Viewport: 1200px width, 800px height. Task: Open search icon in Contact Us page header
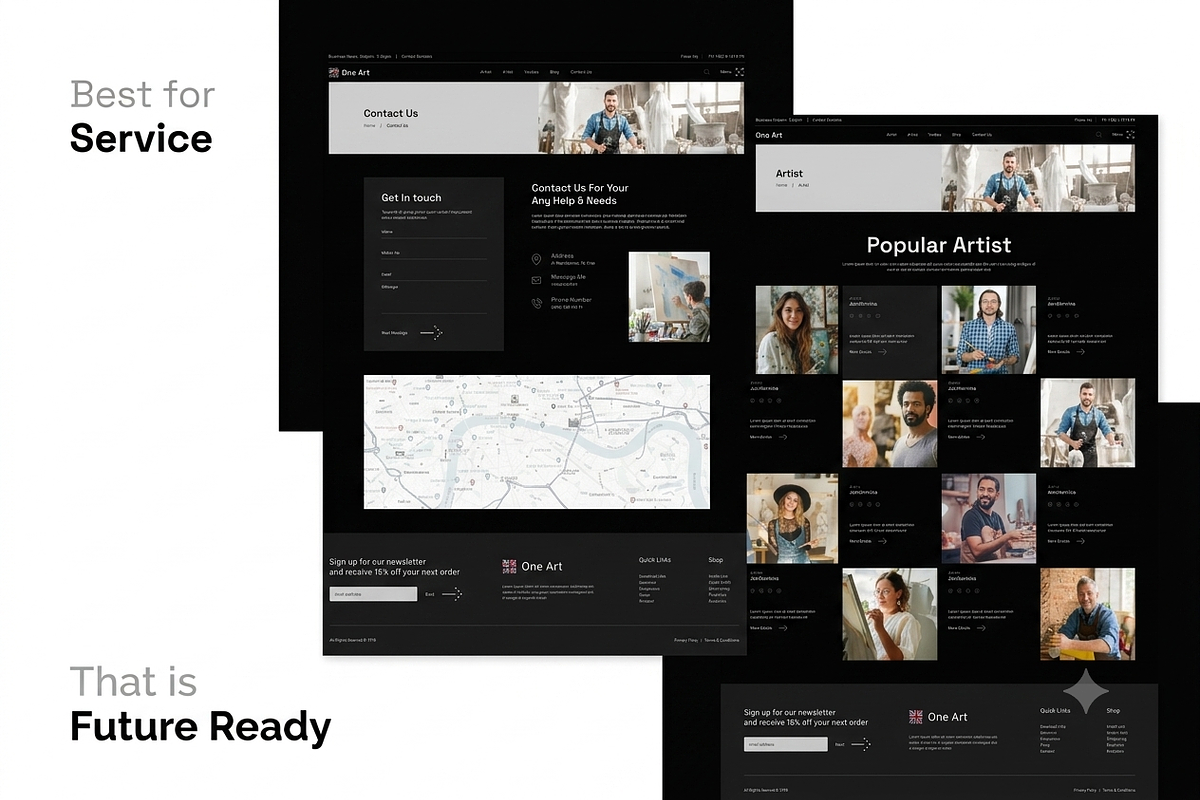tap(706, 72)
